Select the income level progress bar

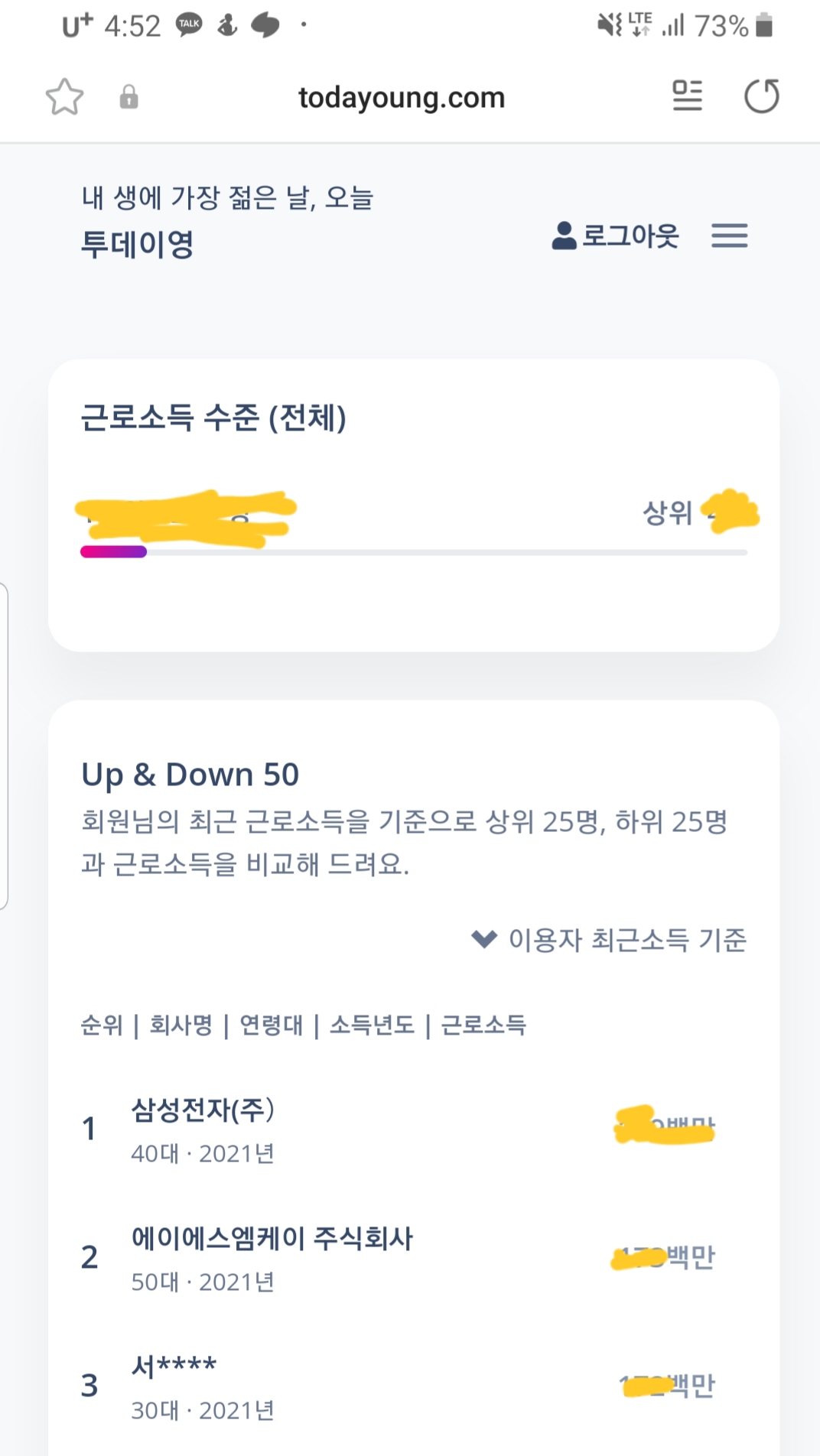click(414, 552)
